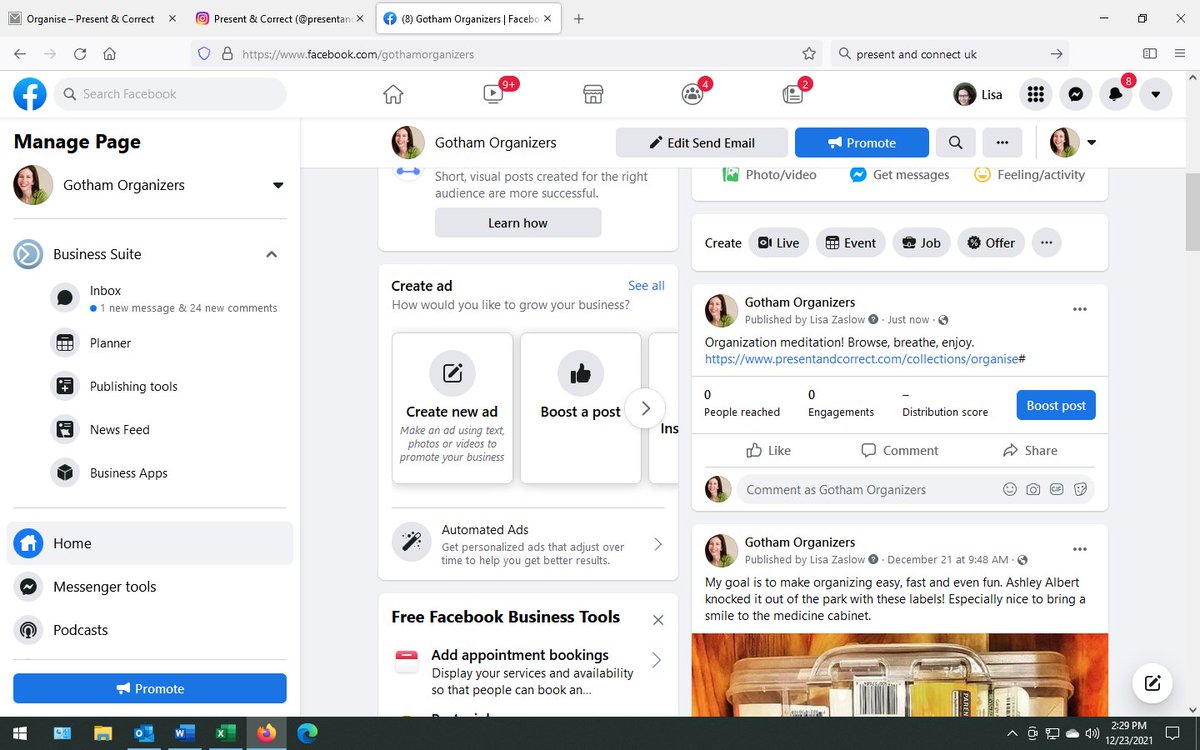Expand Gotham Organizers page switcher dropdown
The width and height of the screenshot is (1200, 750).
pos(278,185)
